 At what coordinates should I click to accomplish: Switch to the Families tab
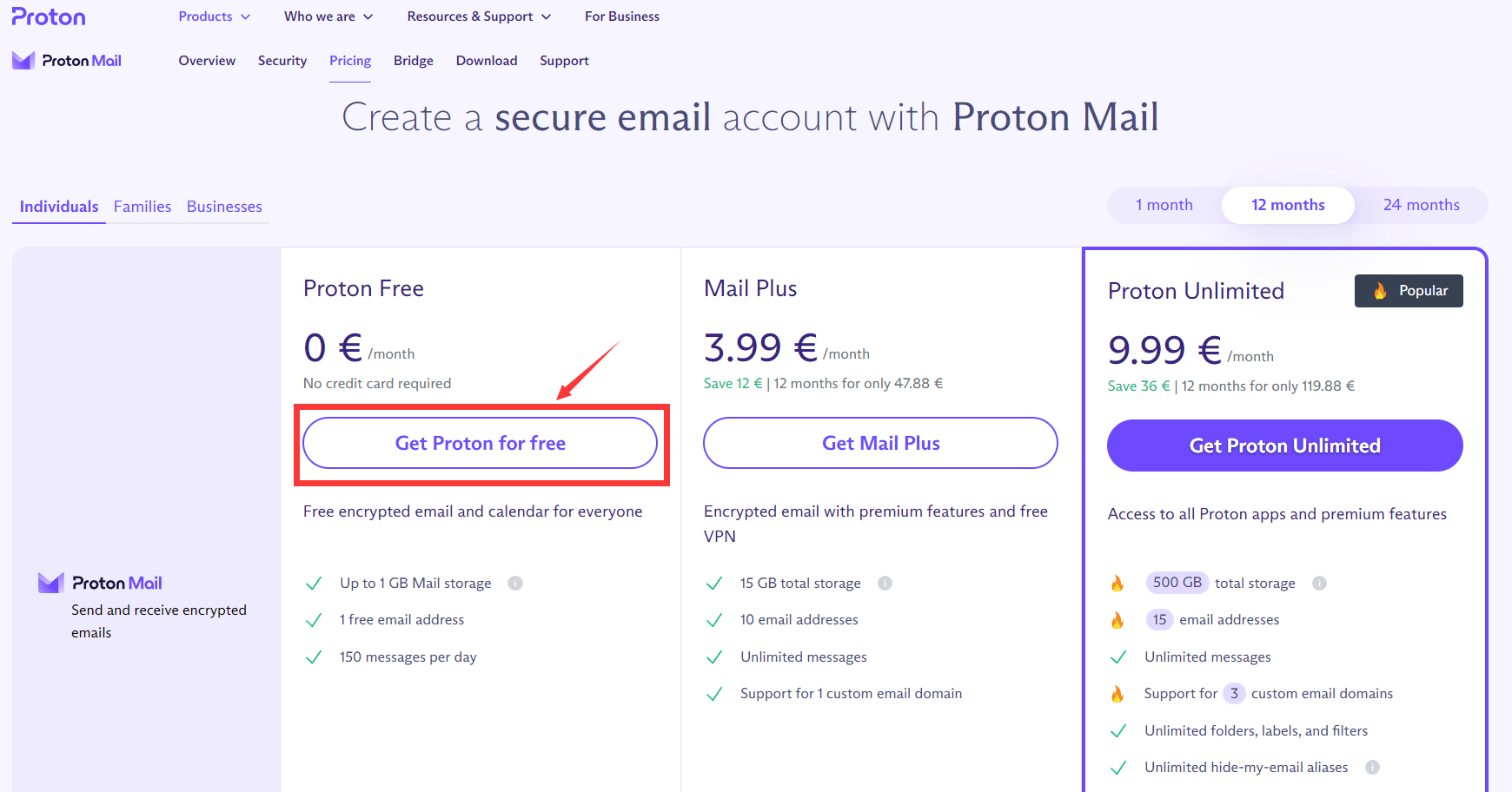tap(143, 207)
